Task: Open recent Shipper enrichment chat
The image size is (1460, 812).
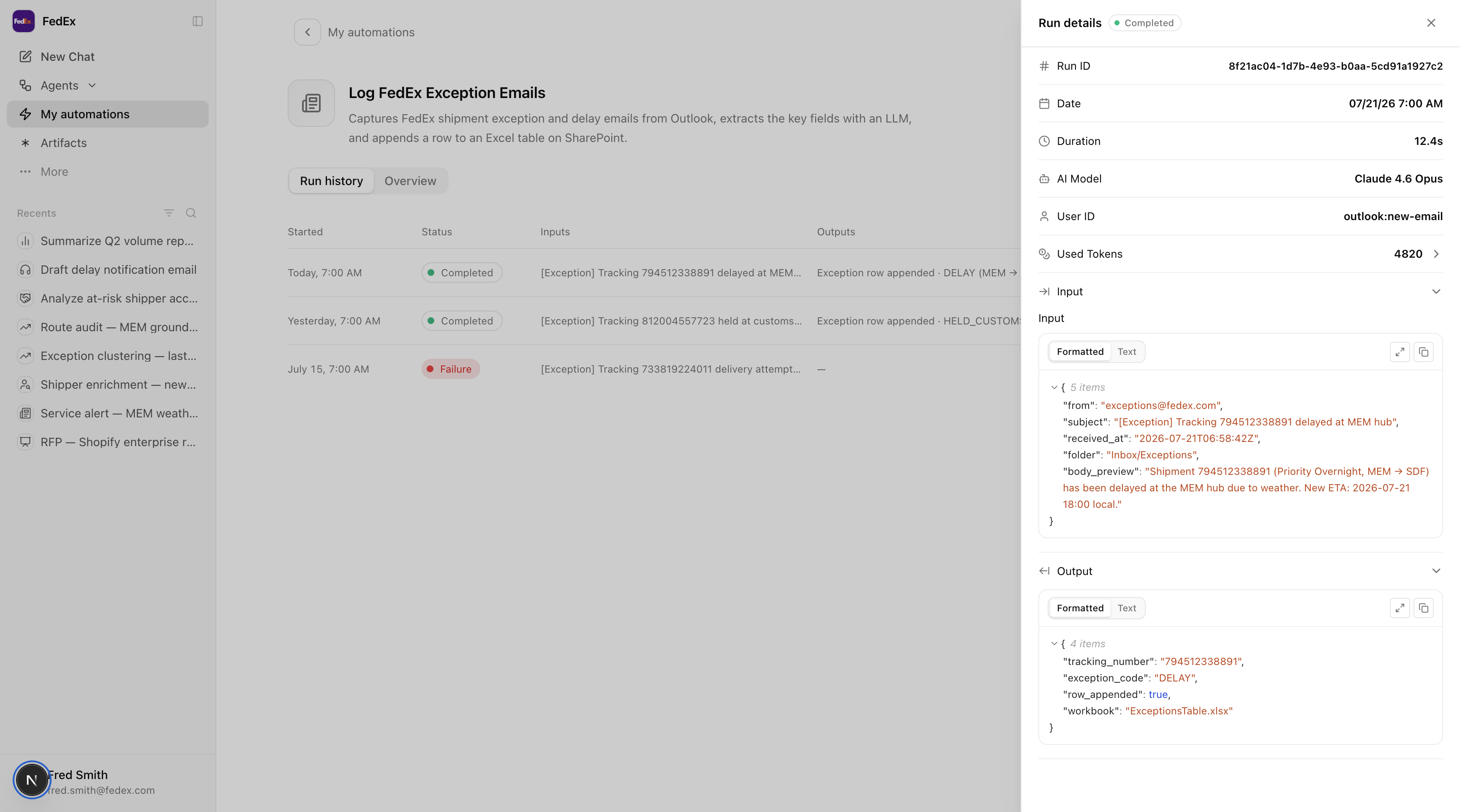Action: 107,385
